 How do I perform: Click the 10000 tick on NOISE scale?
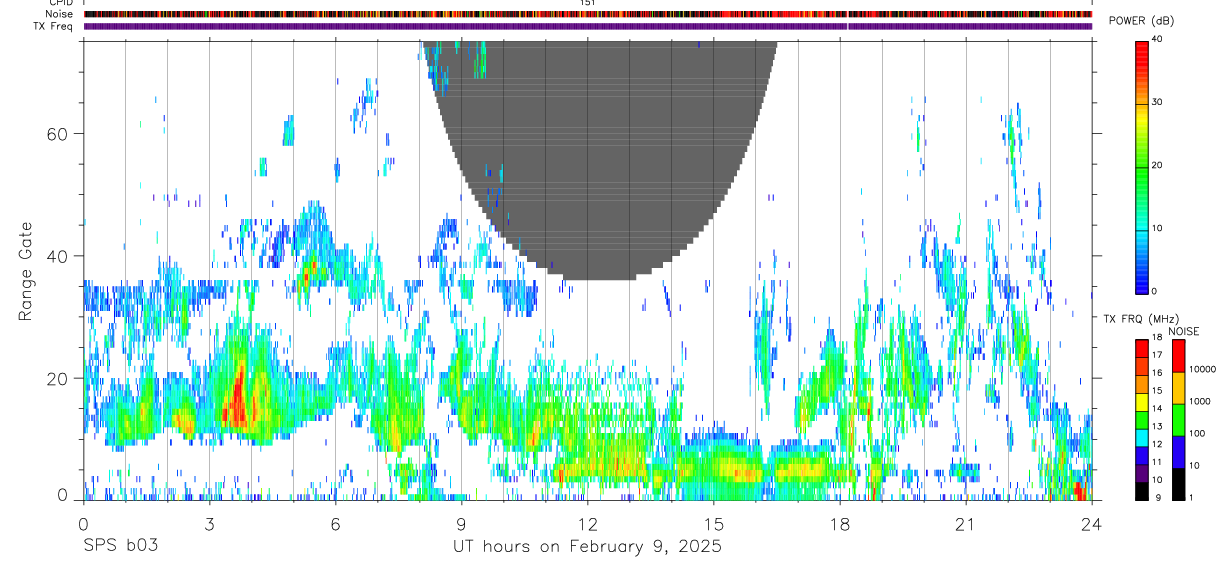coord(1203,369)
